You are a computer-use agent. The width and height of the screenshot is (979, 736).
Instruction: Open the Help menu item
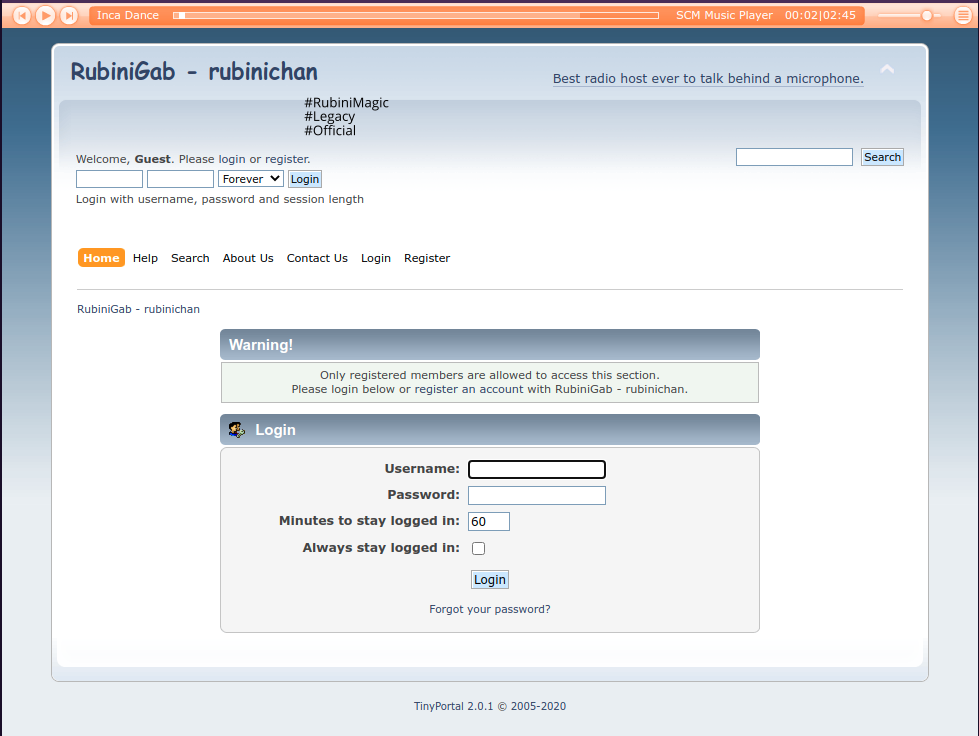(x=145, y=258)
